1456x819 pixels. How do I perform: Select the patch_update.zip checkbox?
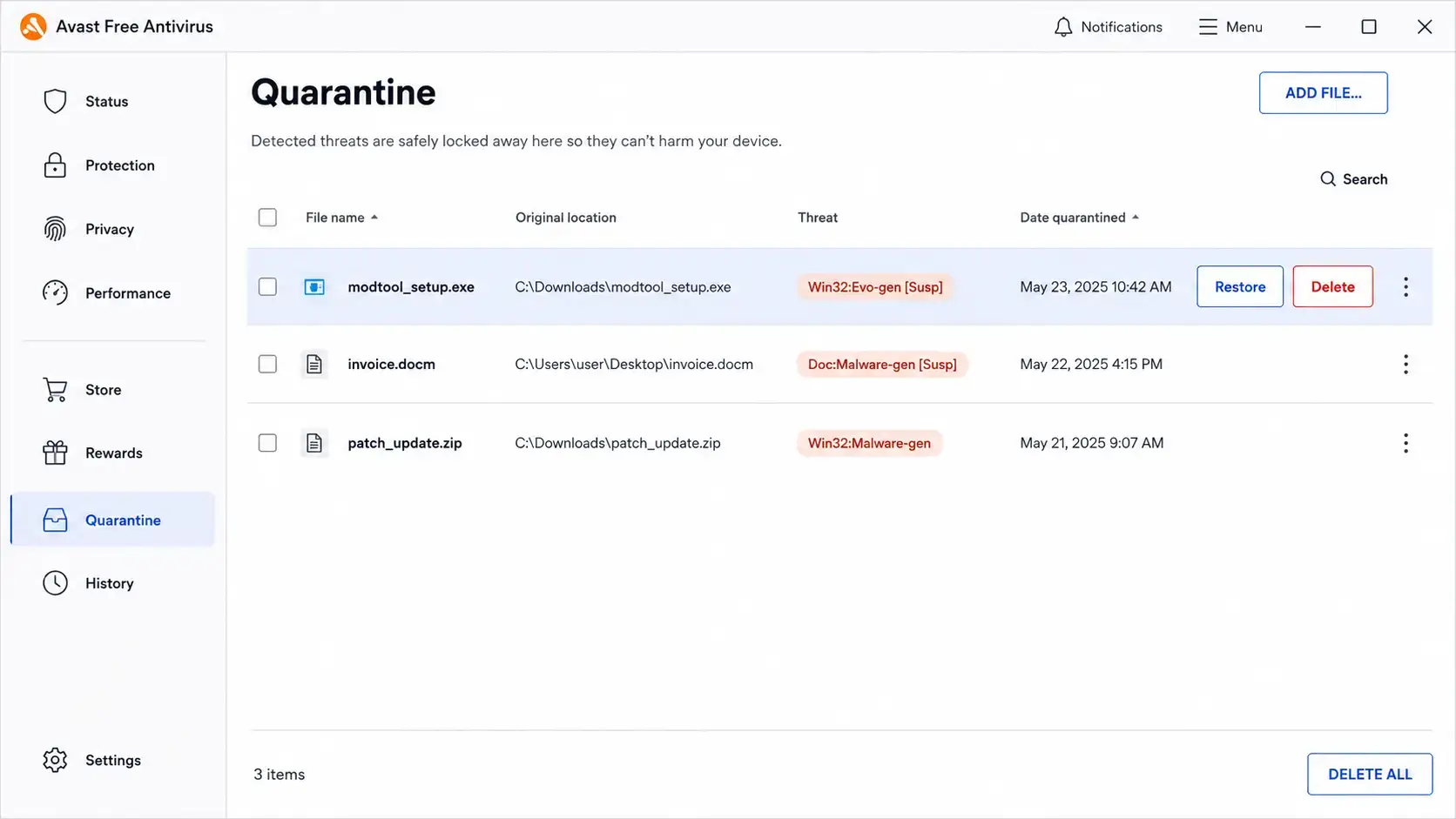point(267,443)
